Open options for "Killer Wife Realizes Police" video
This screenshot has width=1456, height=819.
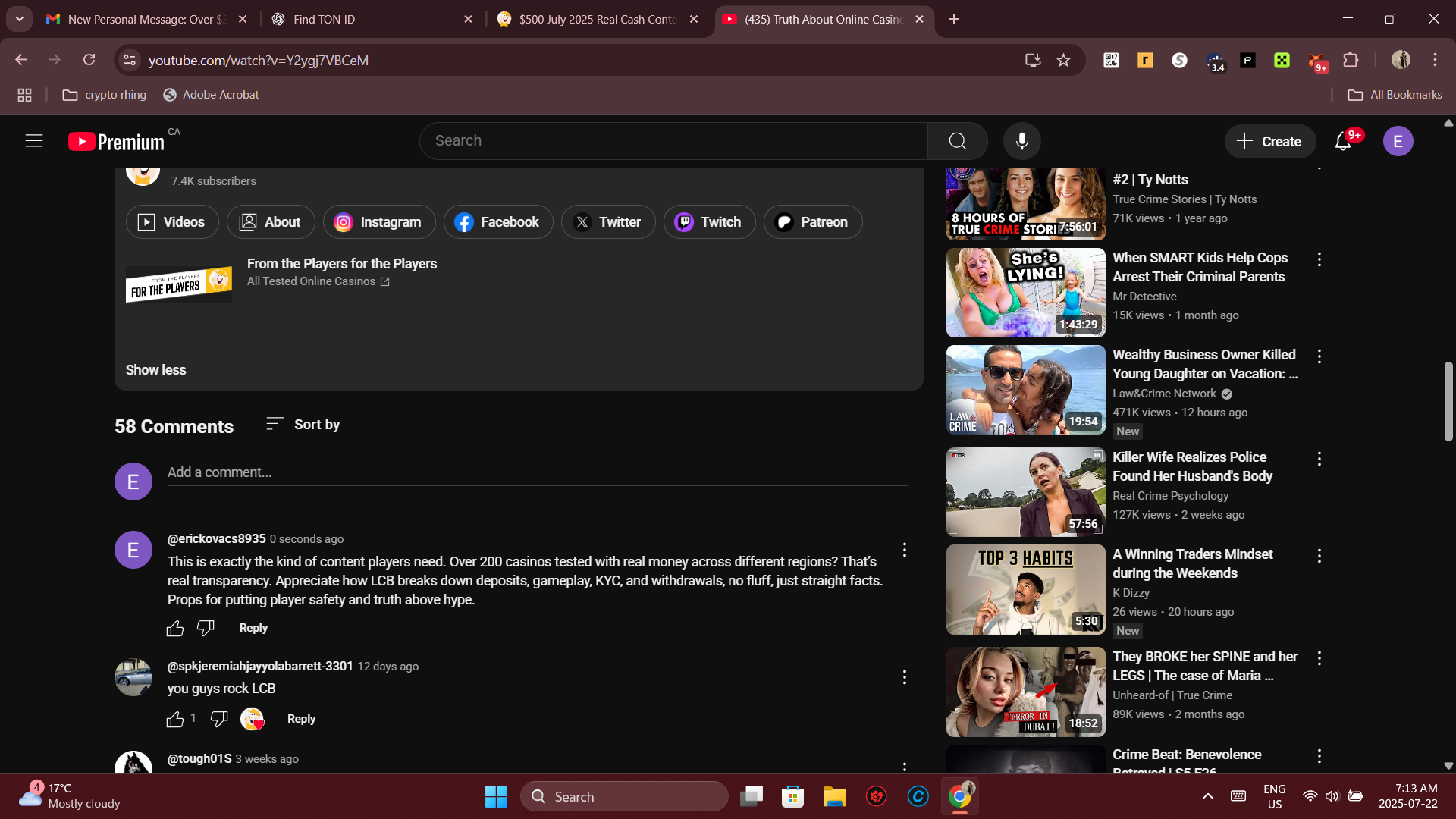pyautogui.click(x=1319, y=459)
